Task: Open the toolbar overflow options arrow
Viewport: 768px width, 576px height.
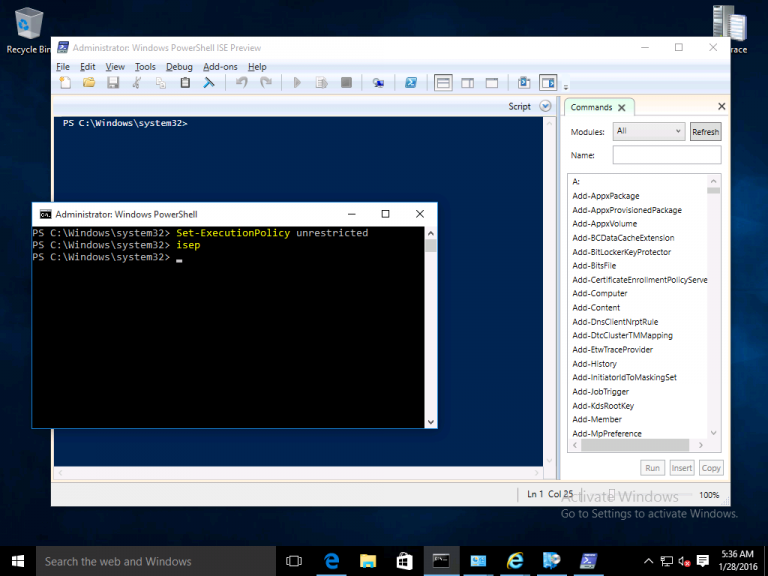Action: tap(566, 88)
